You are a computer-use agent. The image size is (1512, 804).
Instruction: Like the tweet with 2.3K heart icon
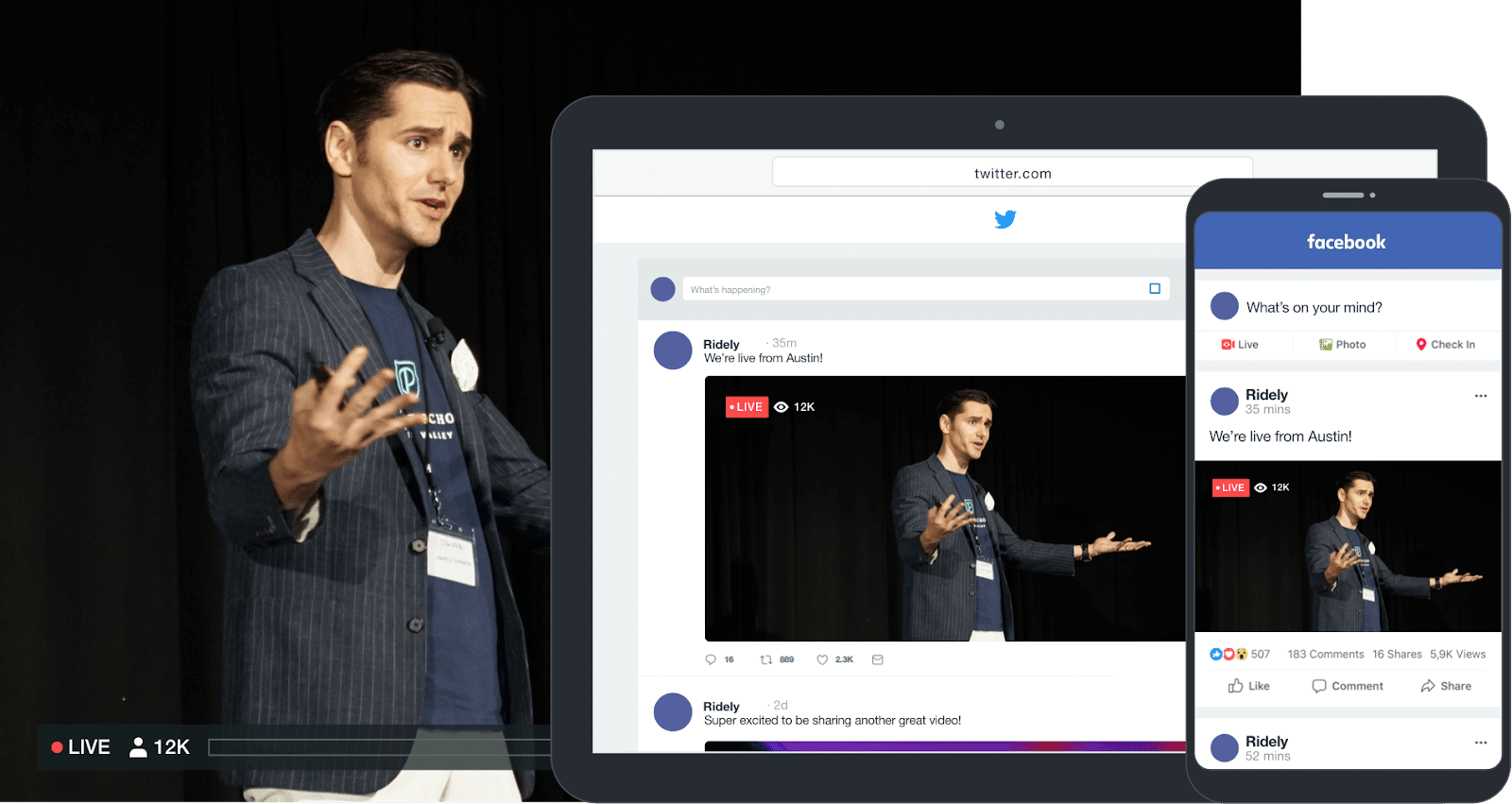pos(822,659)
